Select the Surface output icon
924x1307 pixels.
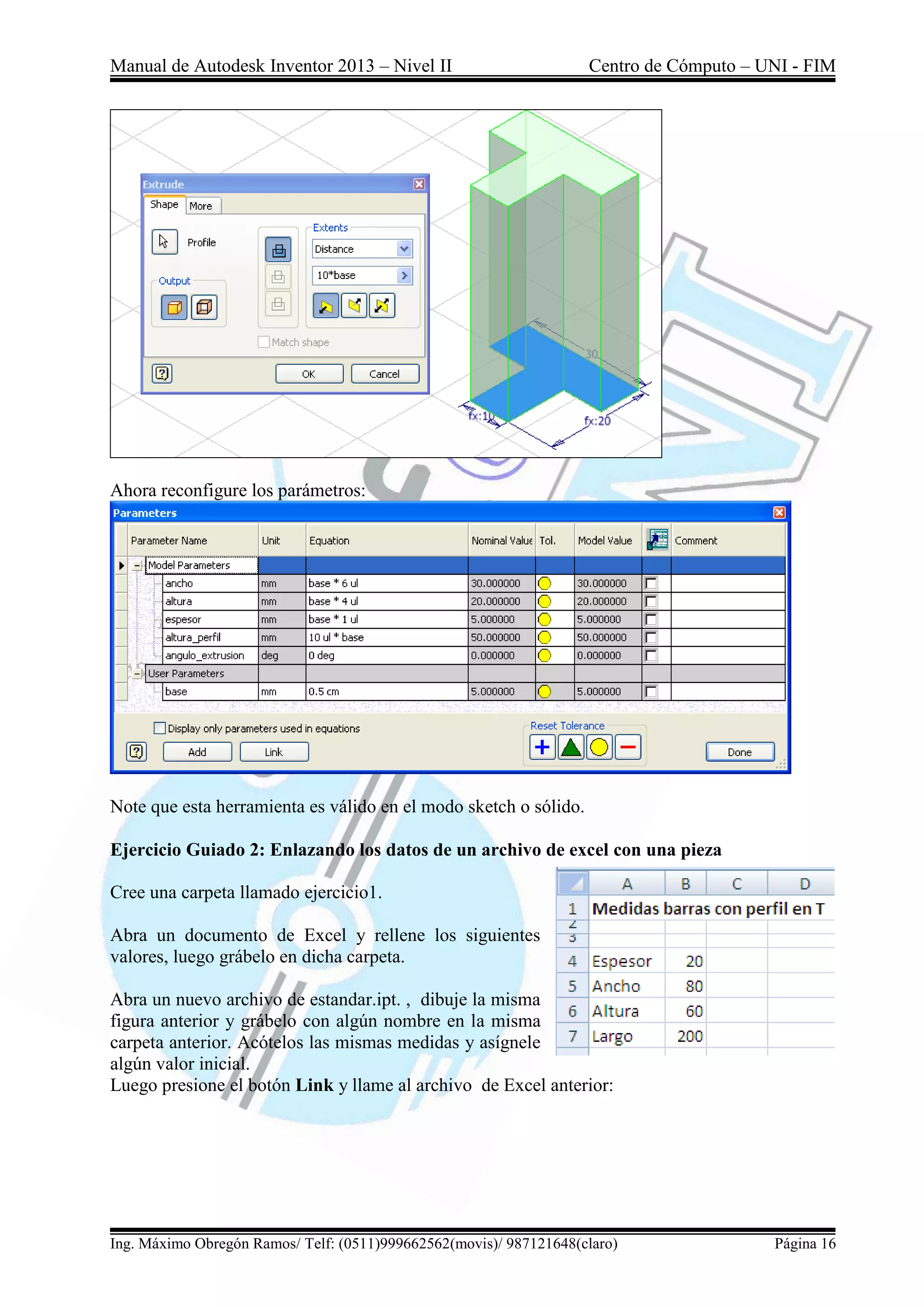203,307
